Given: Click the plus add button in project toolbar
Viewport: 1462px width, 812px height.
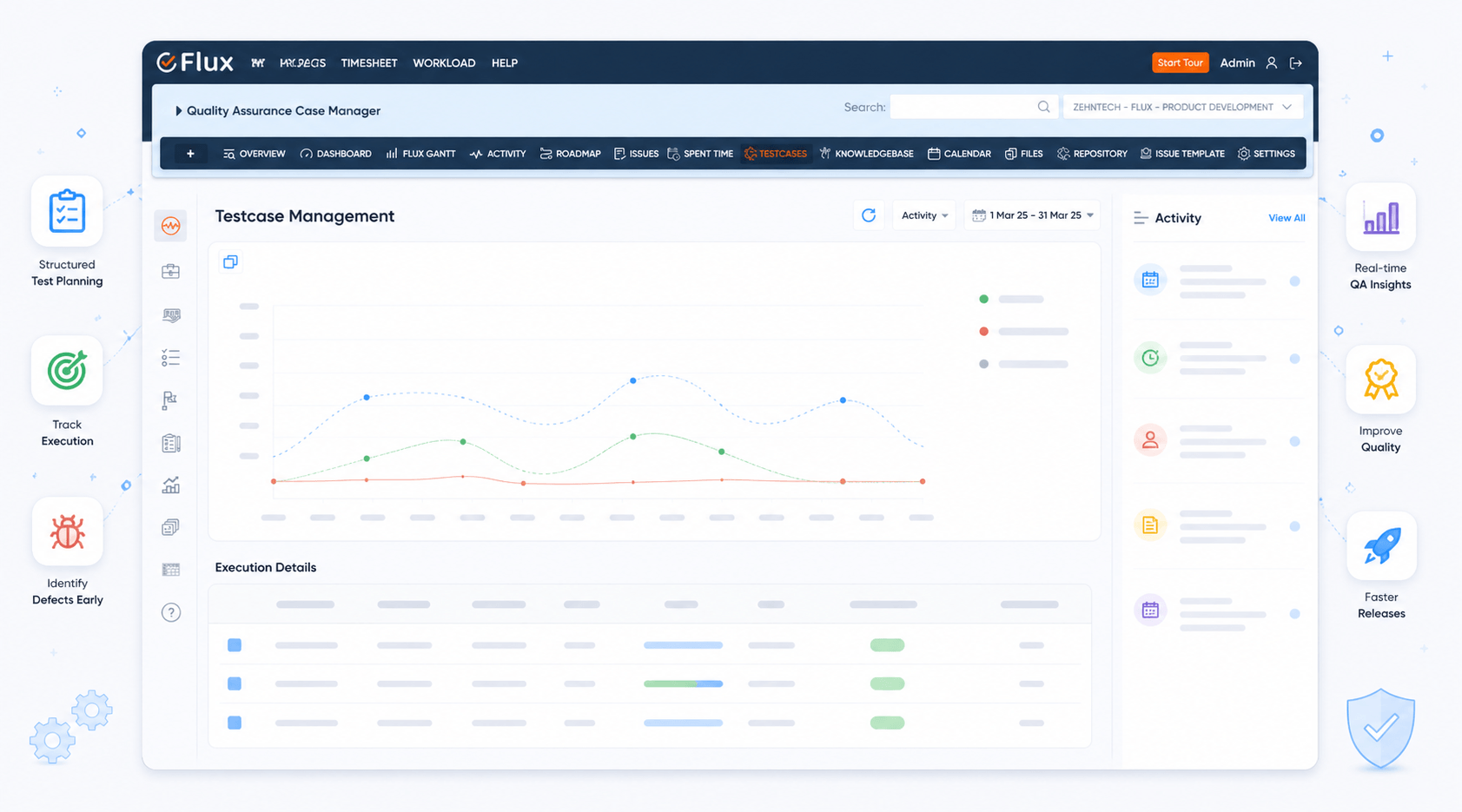Looking at the screenshot, I should coord(190,154).
